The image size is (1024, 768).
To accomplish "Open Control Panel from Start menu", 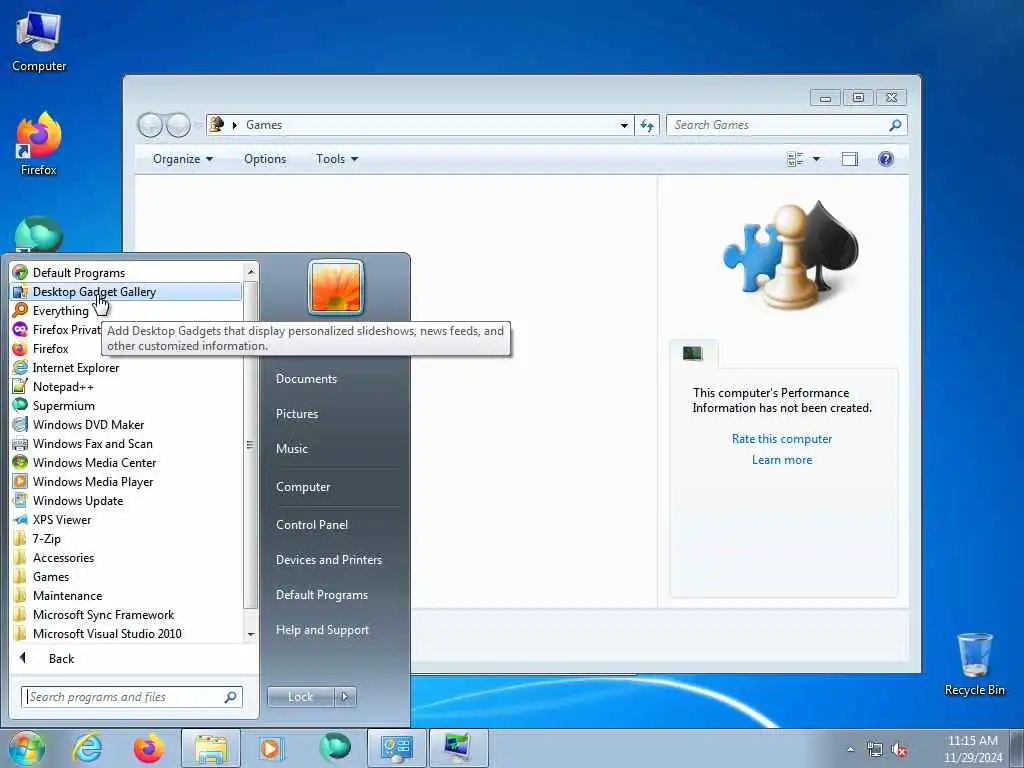I will tap(312, 524).
